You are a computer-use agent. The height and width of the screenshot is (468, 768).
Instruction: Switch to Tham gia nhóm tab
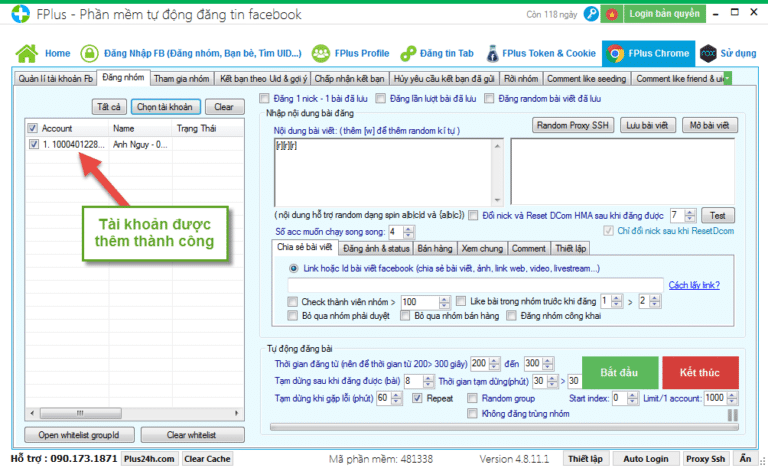pos(182,78)
